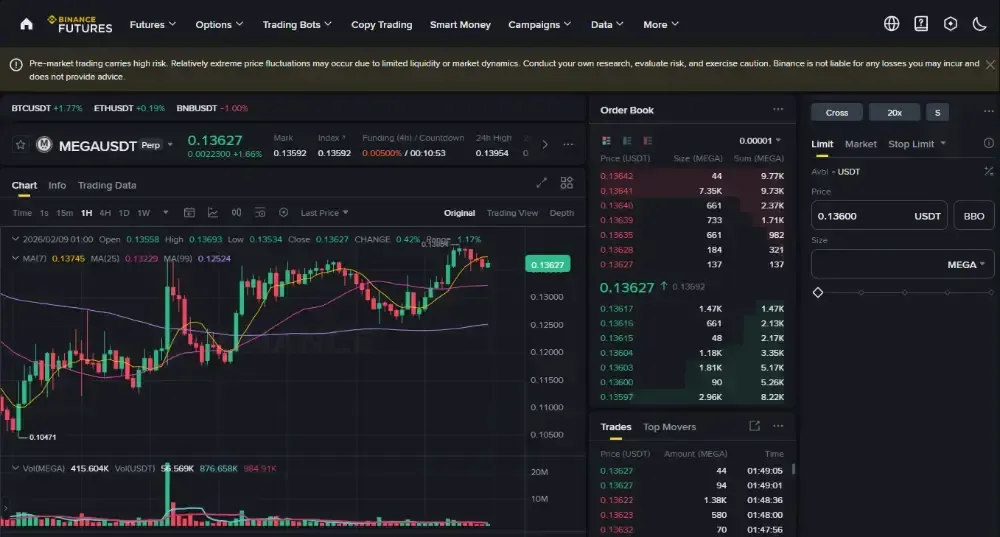Select the 1D time interval

(124, 213)
